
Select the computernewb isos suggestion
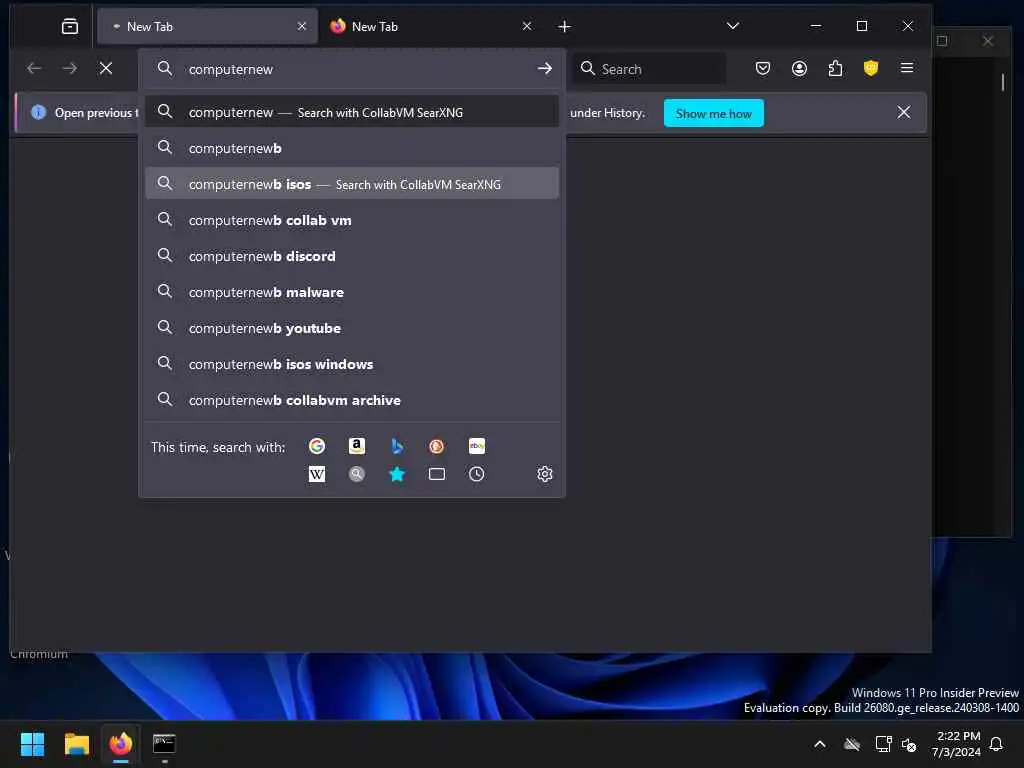(x=351, y=184)
